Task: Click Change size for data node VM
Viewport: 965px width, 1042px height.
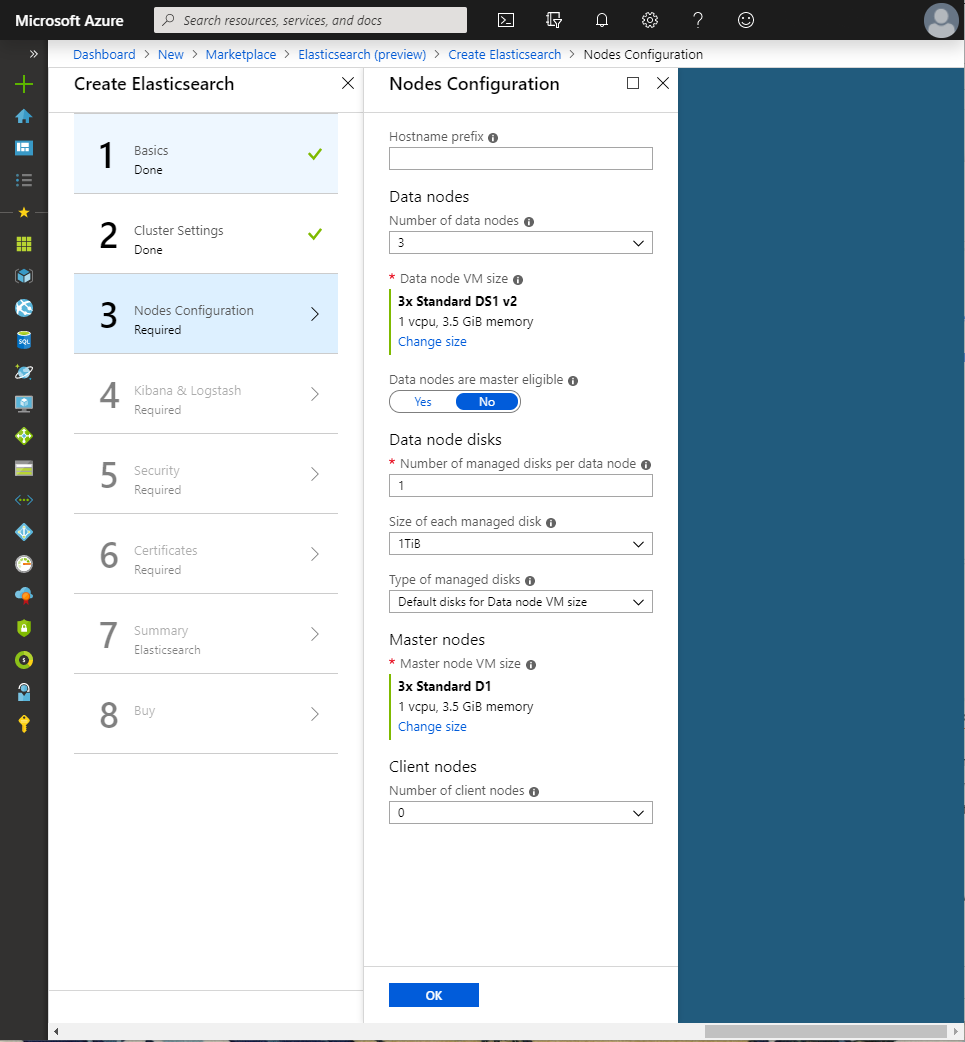Action: click(432, 342)
